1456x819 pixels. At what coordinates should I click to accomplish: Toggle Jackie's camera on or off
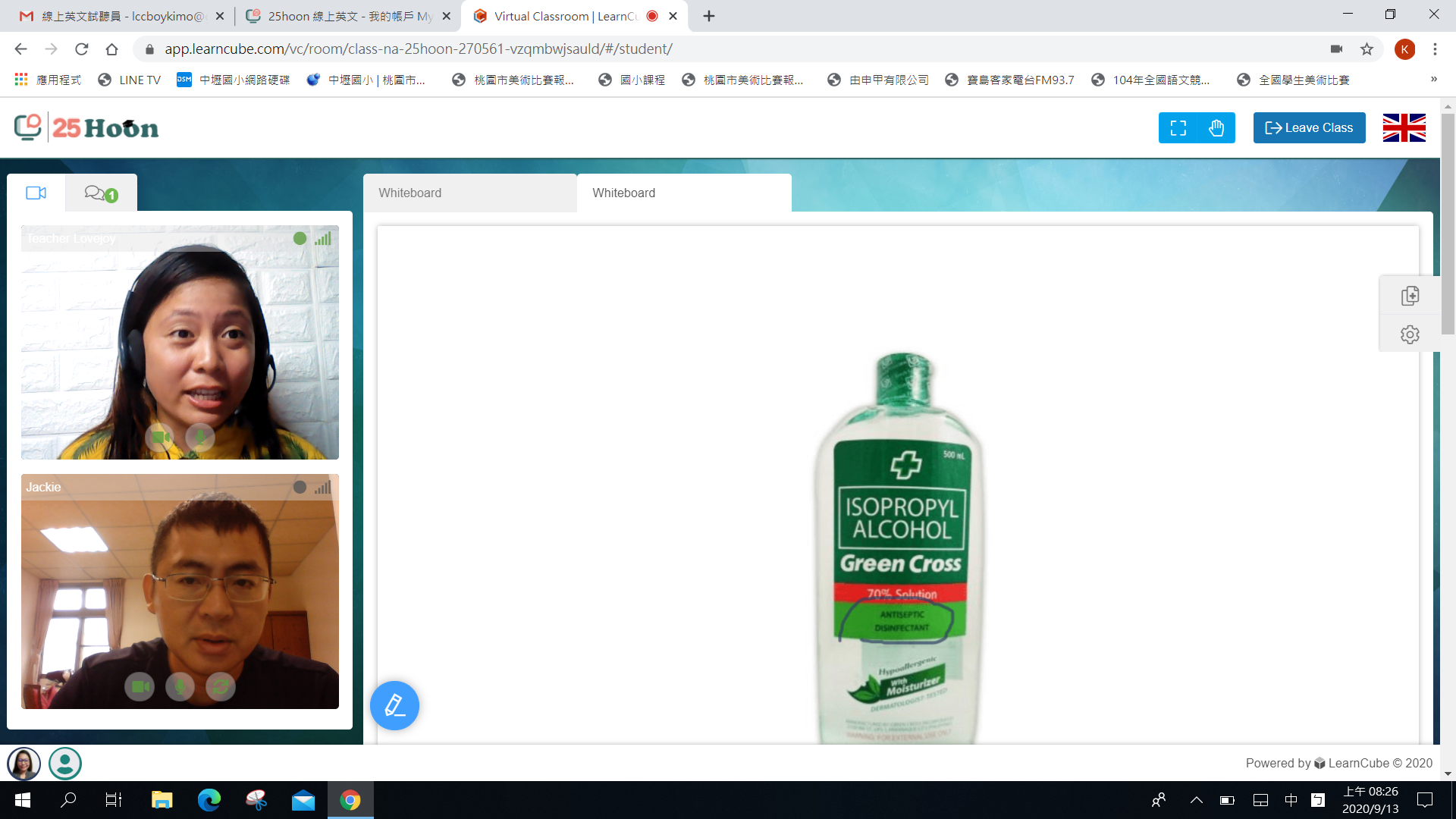[140, 686]
